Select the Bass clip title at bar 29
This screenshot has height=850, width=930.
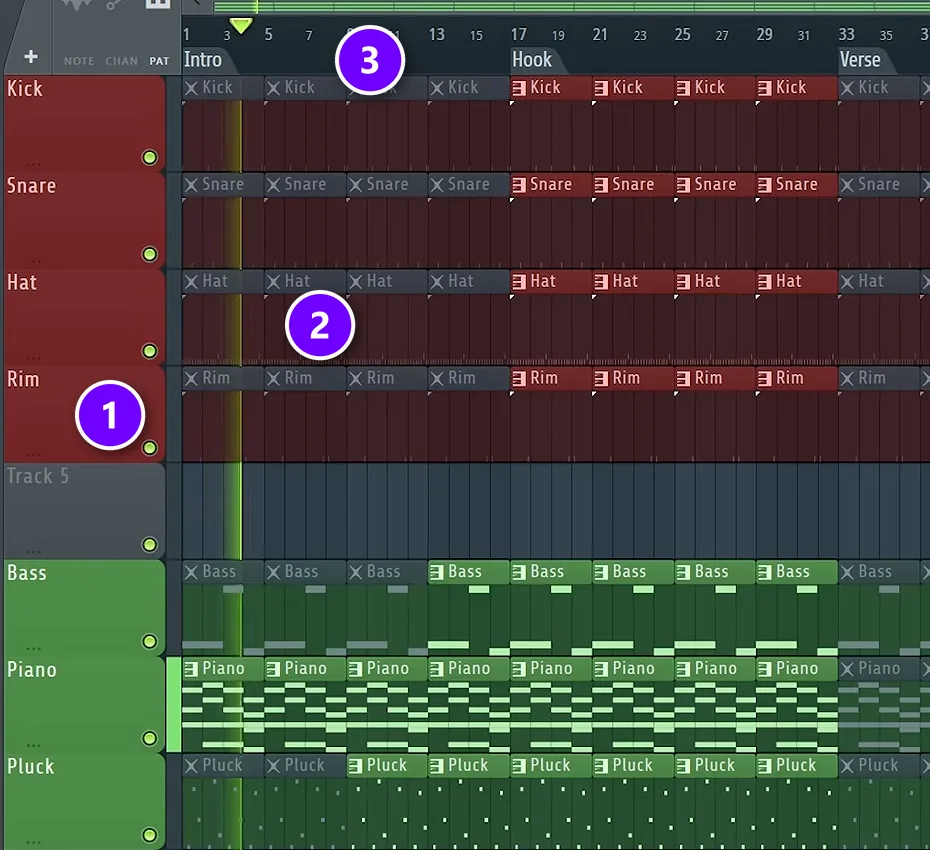click(x=792, y=572)
